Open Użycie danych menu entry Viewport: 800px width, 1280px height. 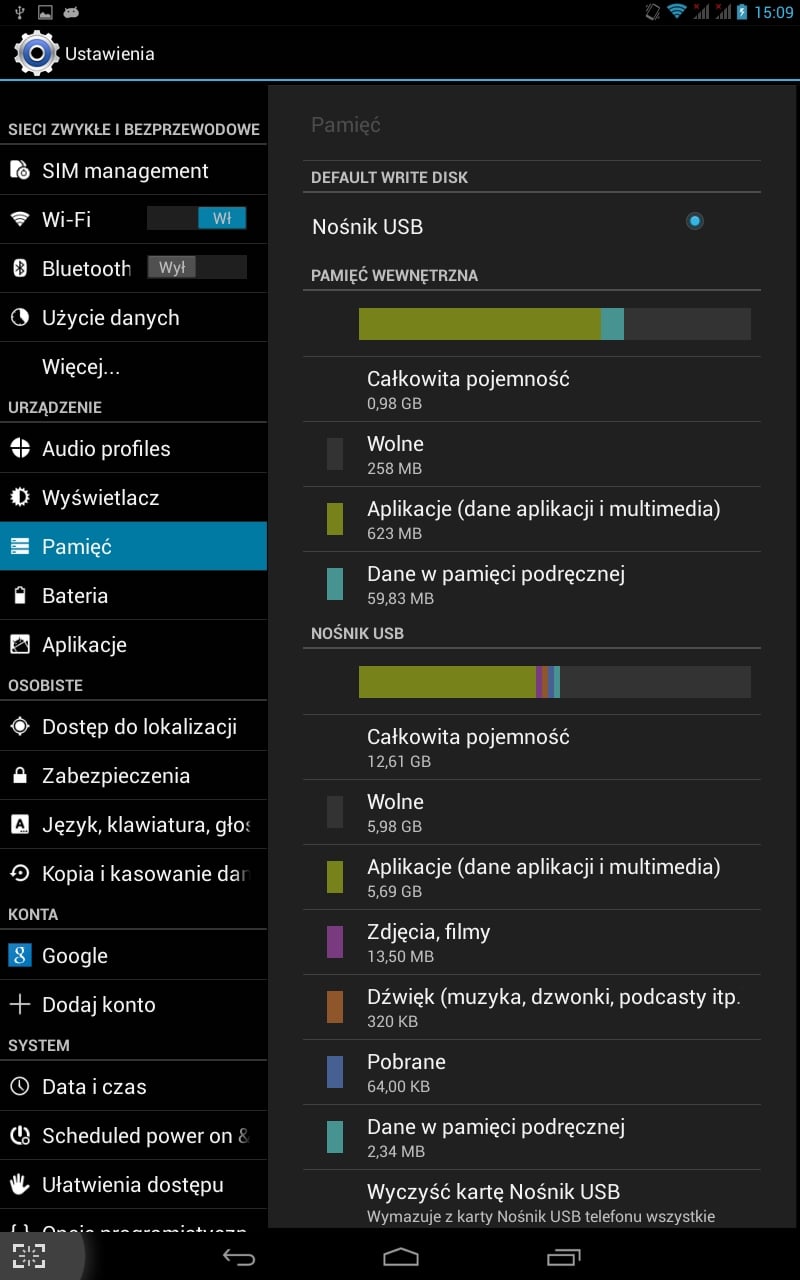pyautogui.click(x=133, y=318)
